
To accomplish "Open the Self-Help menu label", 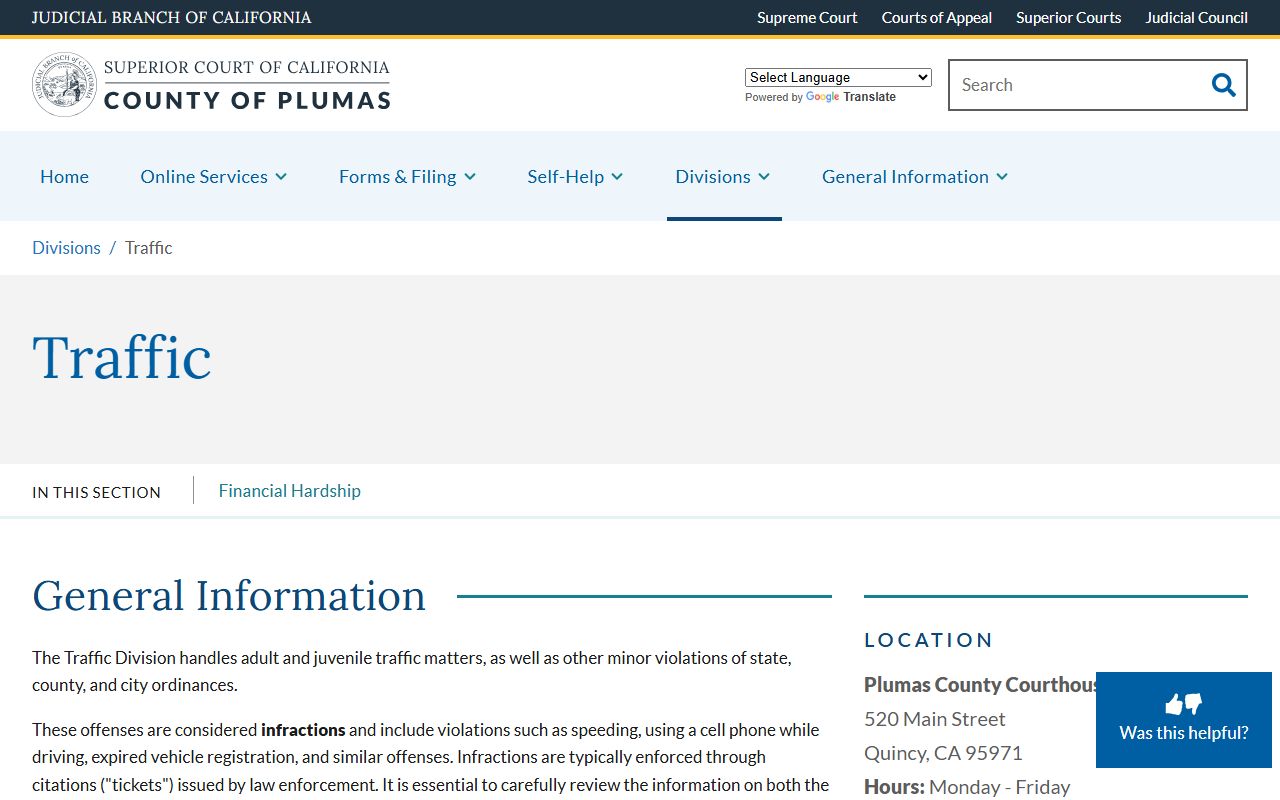I will (x=566, y=176).
